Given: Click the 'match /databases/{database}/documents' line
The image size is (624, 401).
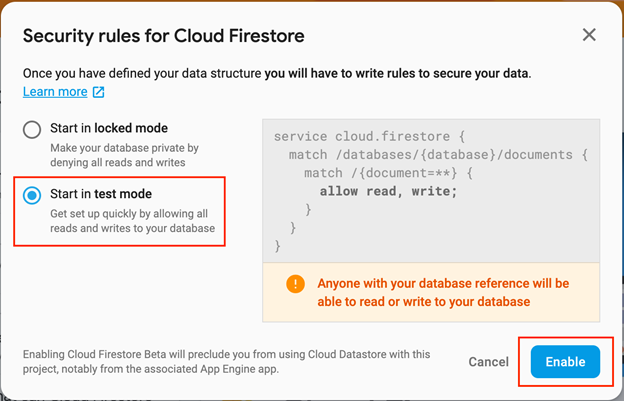Looking at the screenshot, I should click(438, 155).
